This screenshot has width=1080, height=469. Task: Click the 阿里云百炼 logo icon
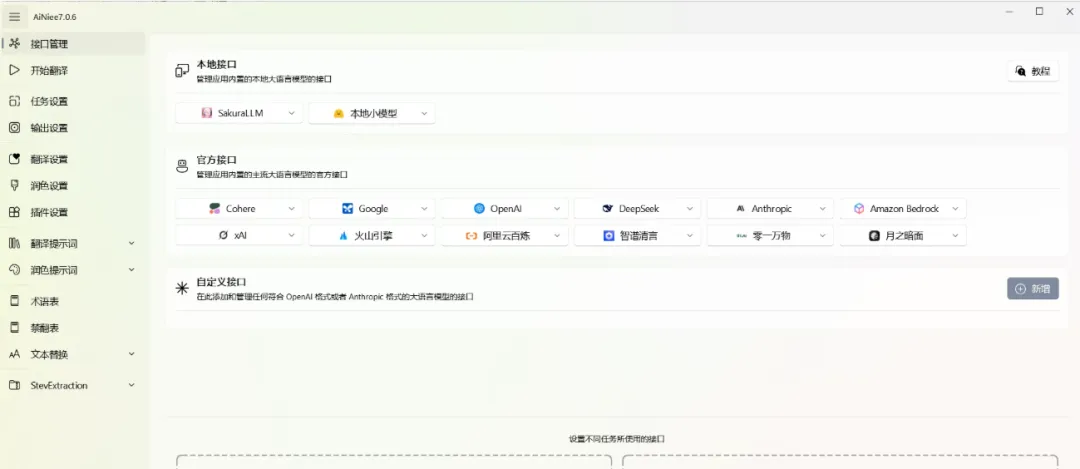tap(472, 236)
